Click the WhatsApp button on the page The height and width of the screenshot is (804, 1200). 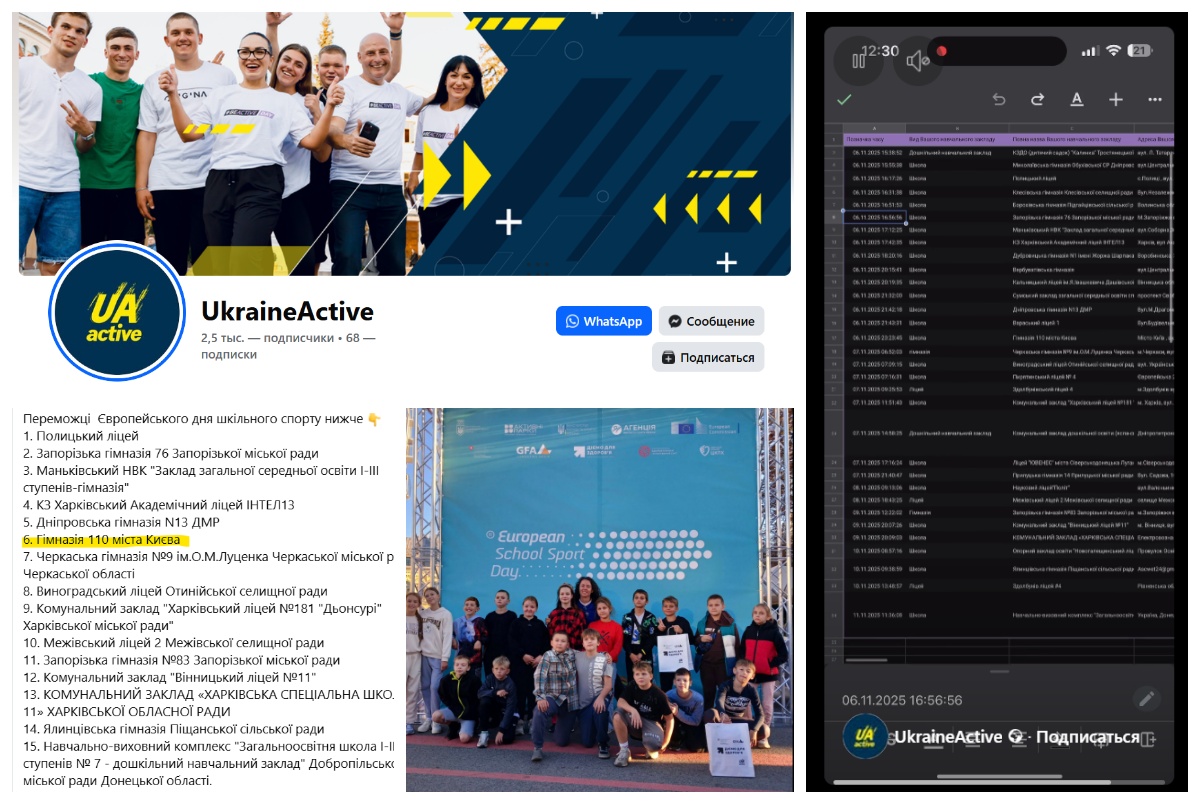tap(604, 321)
